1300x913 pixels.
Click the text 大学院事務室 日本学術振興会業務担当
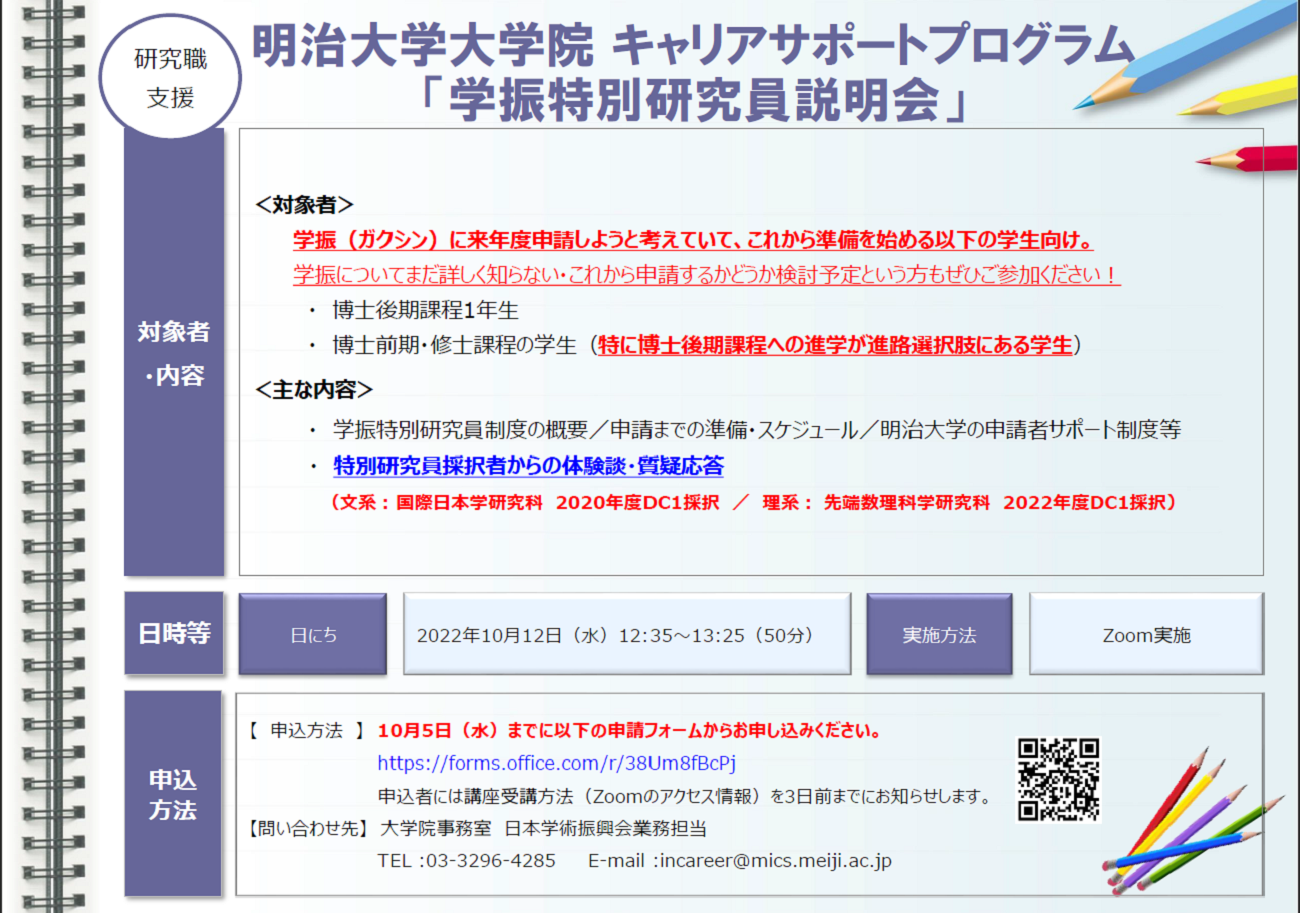(543, 829)
